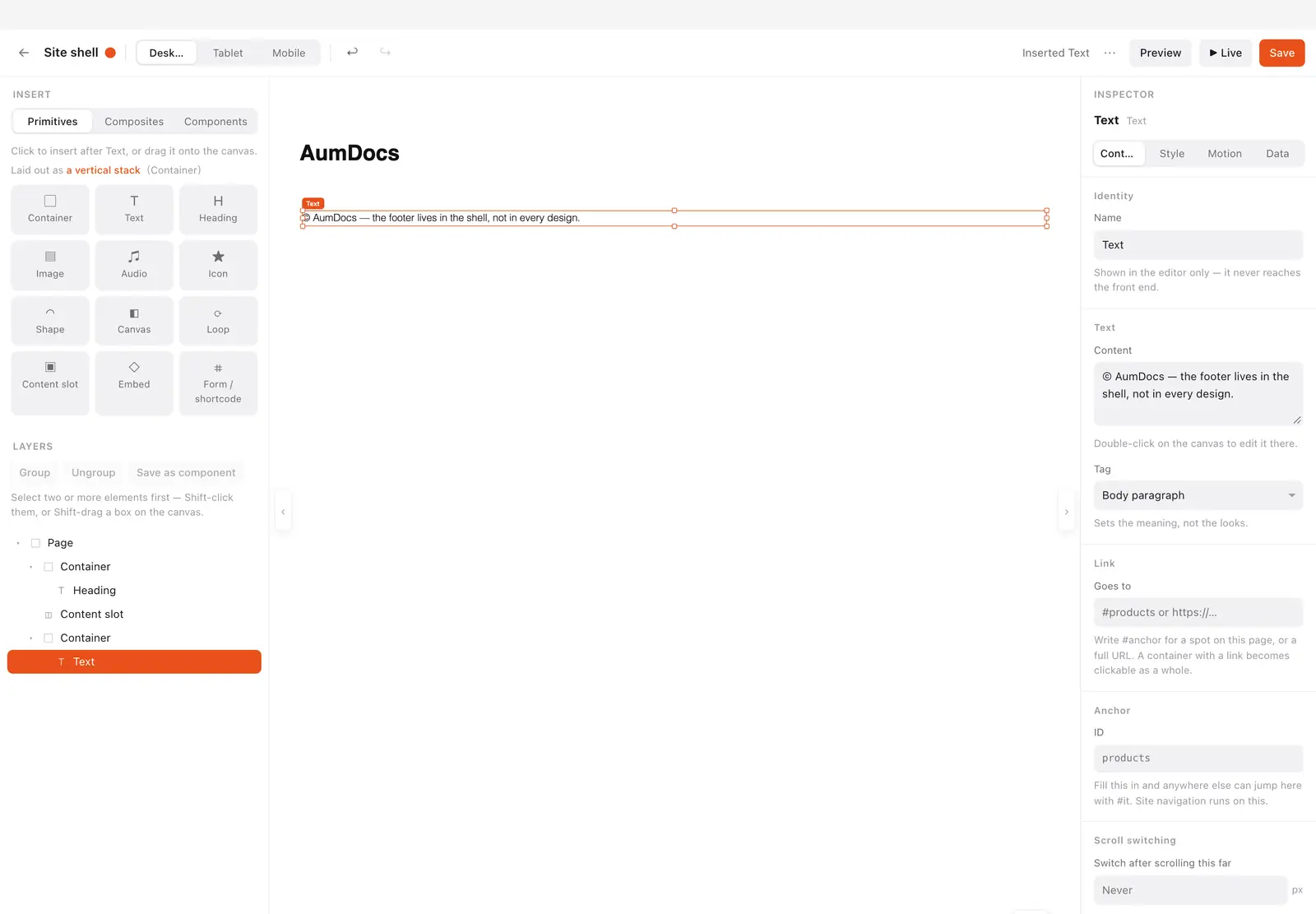
Task: Insert an Image primitive
Action: coord(50,265)
